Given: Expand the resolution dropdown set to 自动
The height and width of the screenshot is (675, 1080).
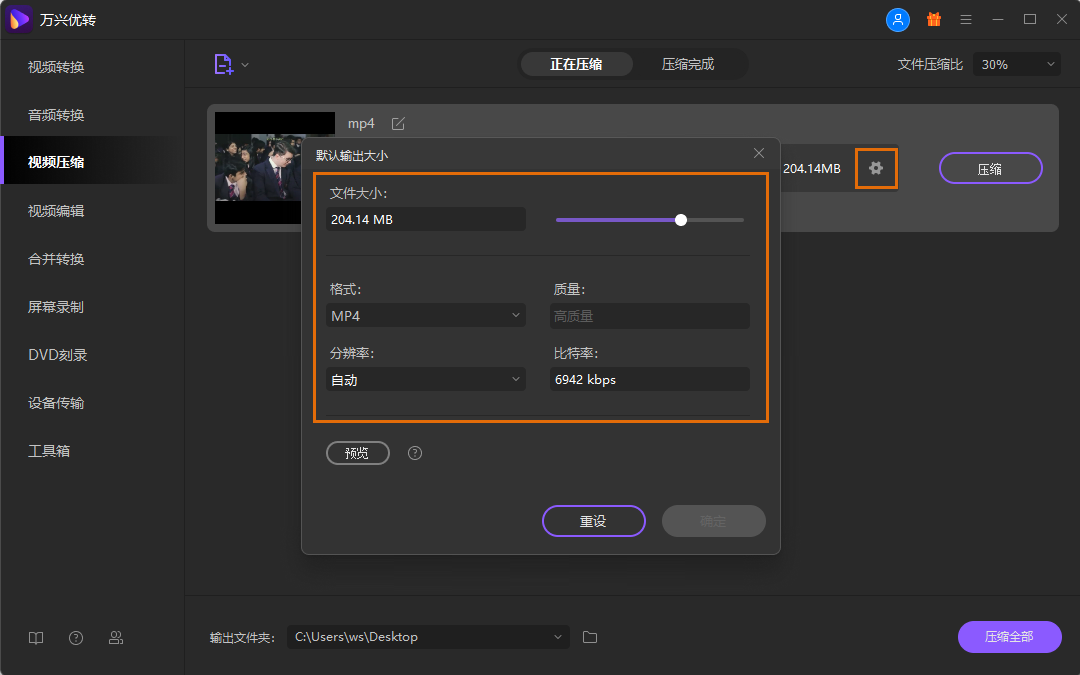Looking at the screenshot, I should (x=426, y=380).
